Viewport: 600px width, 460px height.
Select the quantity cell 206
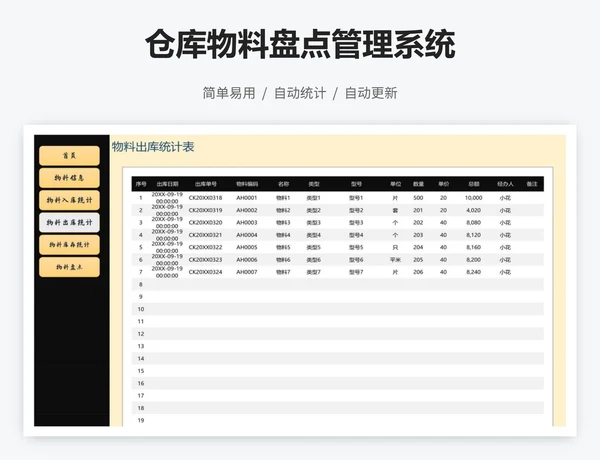tap(418, 272)
